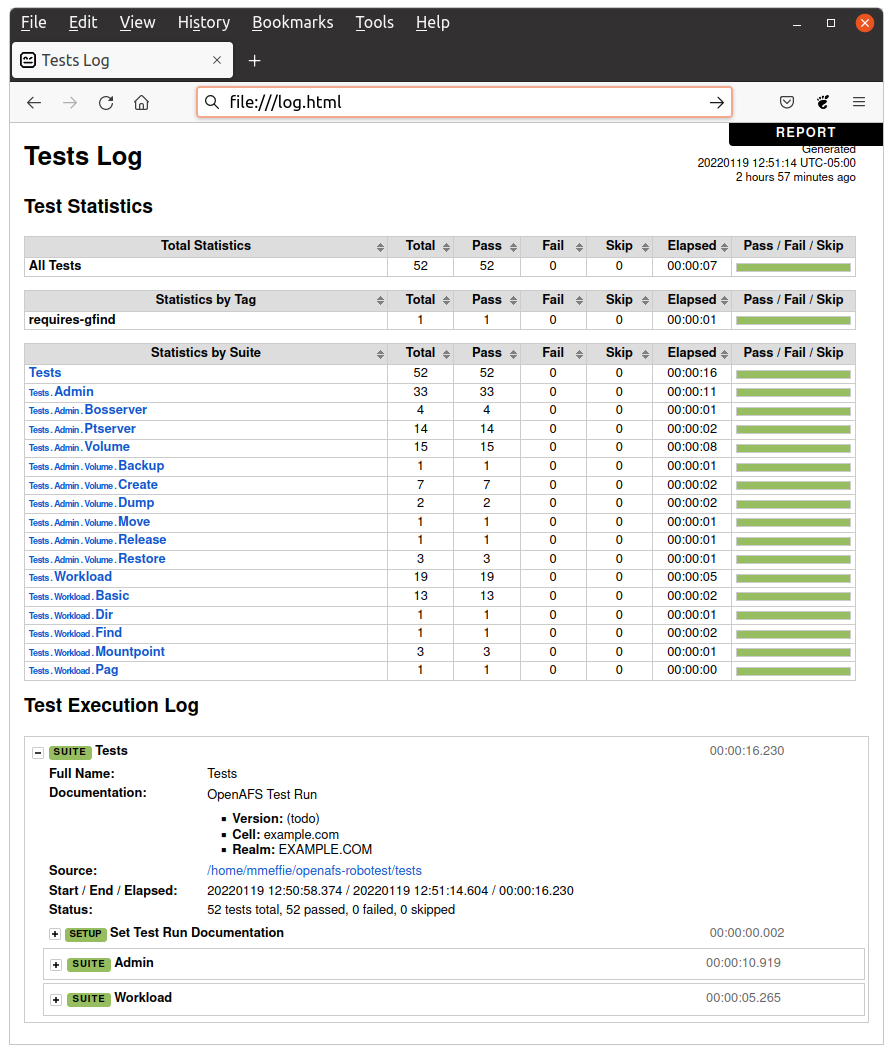This screenshot has width=893, height=1054.
Task: Click the go arrow in the address bar
Action: (717, 102)
